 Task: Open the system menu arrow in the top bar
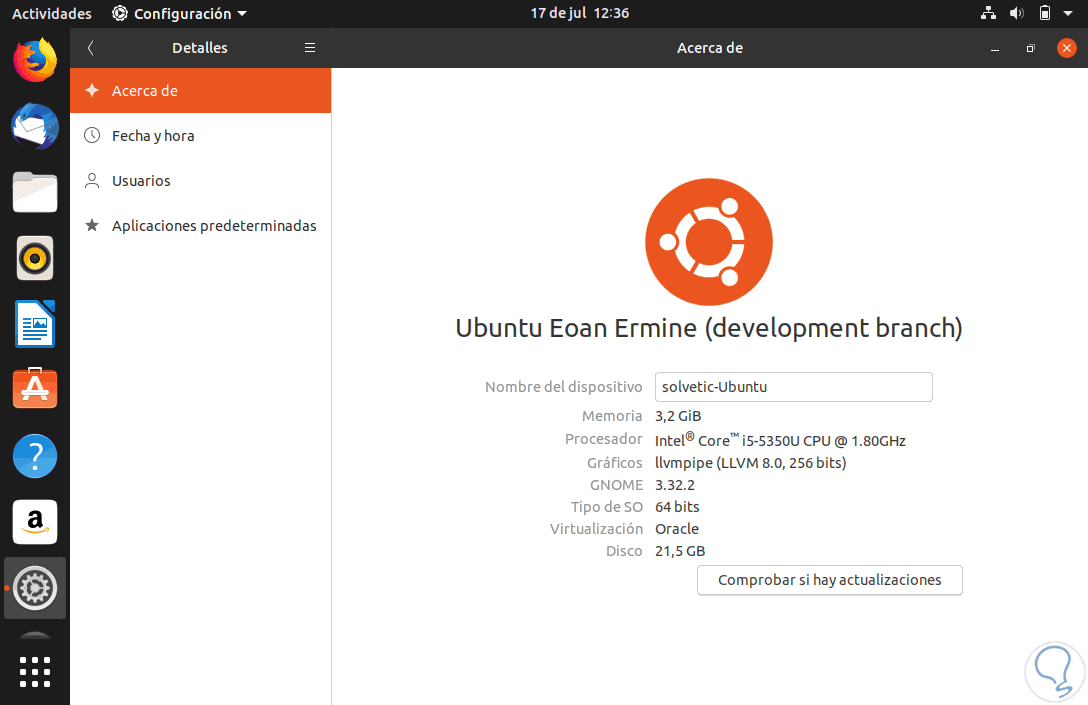1068,13
